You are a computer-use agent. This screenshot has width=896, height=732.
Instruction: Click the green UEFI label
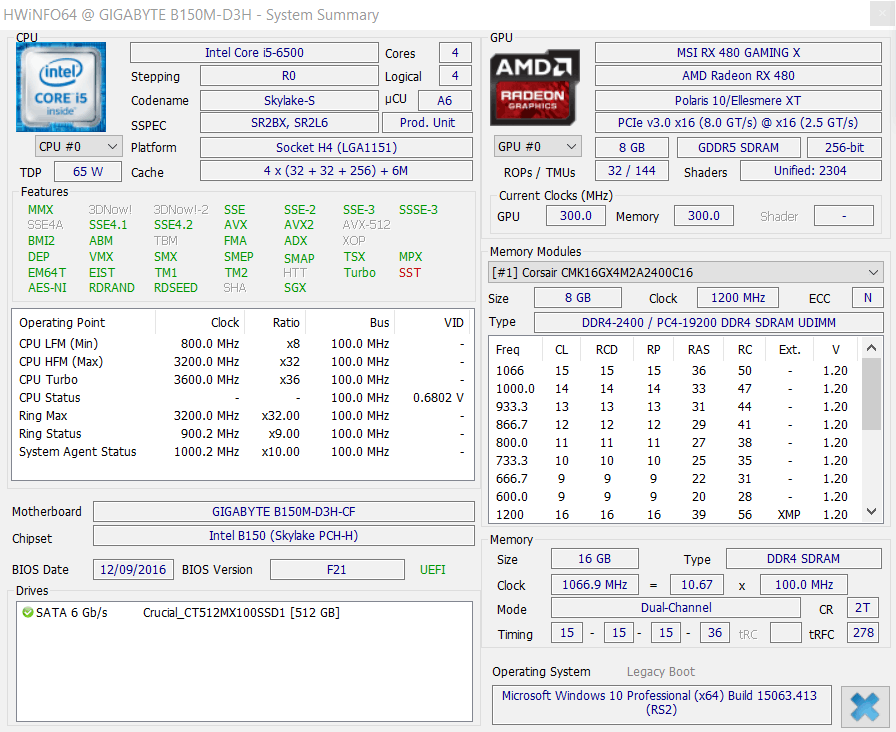[433, 570]
